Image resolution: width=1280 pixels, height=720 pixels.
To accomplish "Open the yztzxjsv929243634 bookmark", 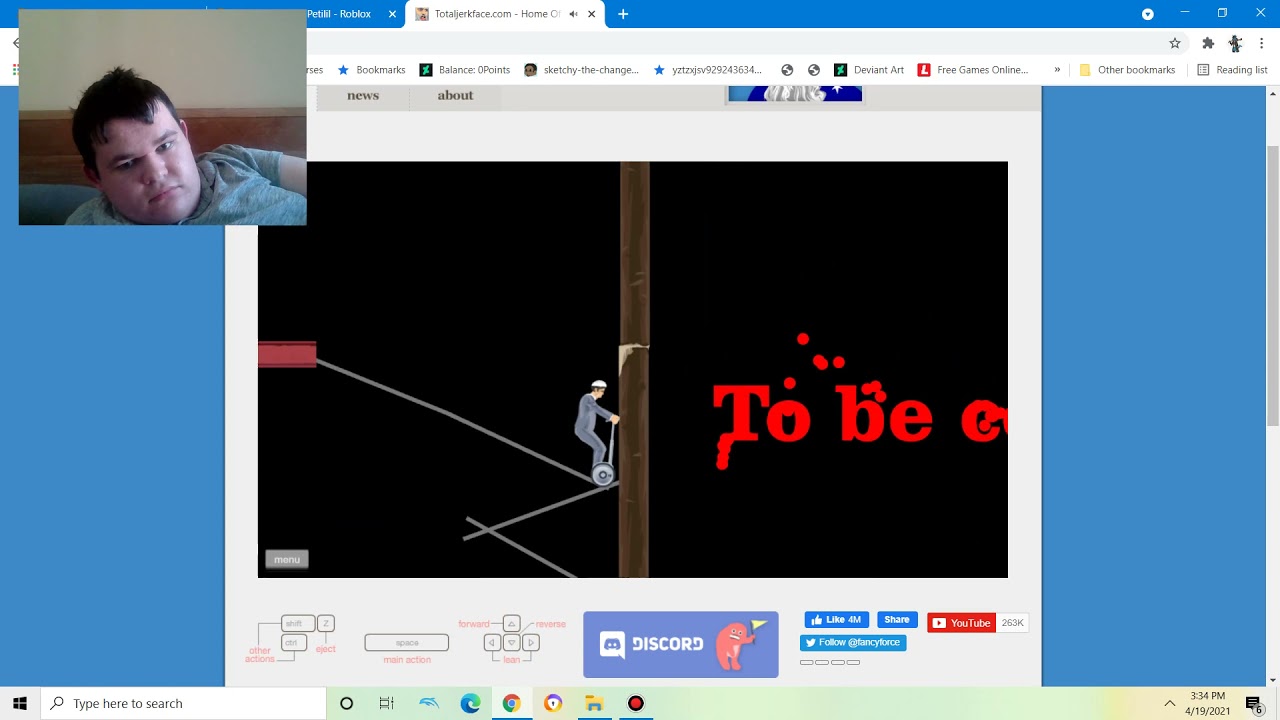I will (708, 70).
